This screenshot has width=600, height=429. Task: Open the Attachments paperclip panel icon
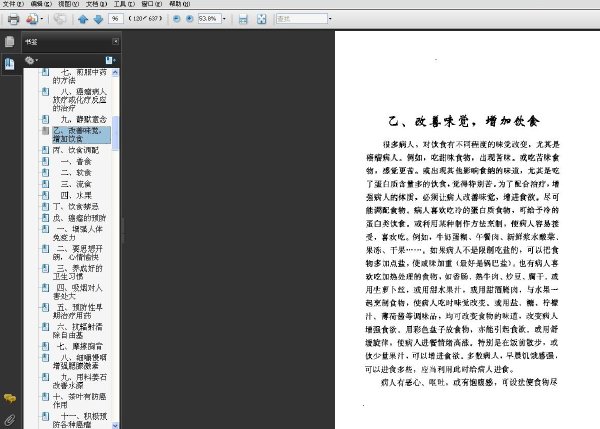click(10, 420)
